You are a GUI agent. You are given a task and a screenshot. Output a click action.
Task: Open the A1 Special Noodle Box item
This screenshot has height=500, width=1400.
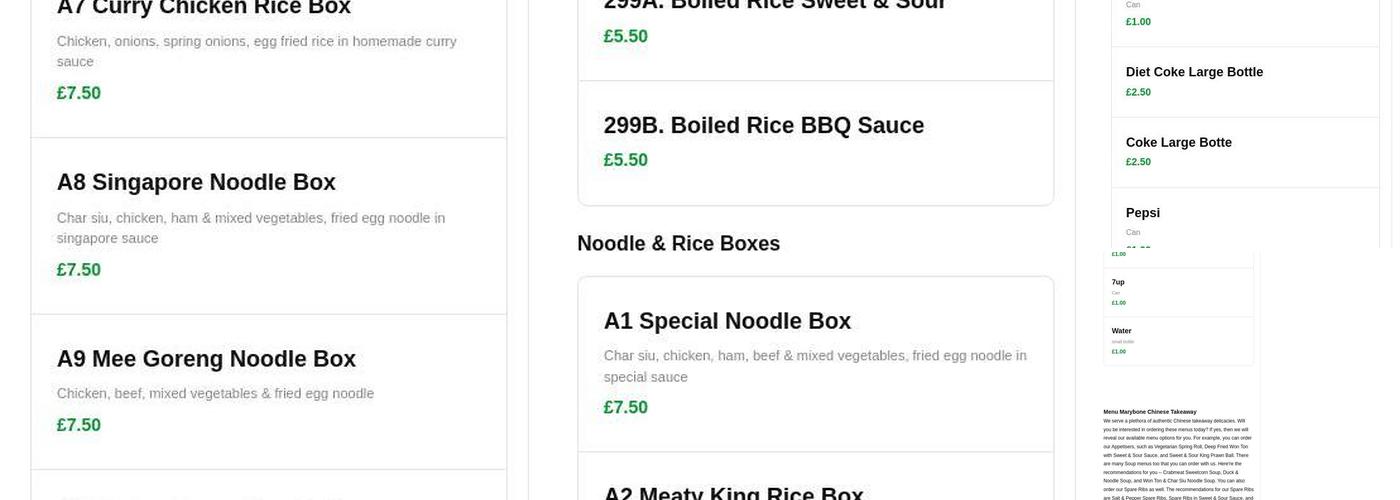727,321
